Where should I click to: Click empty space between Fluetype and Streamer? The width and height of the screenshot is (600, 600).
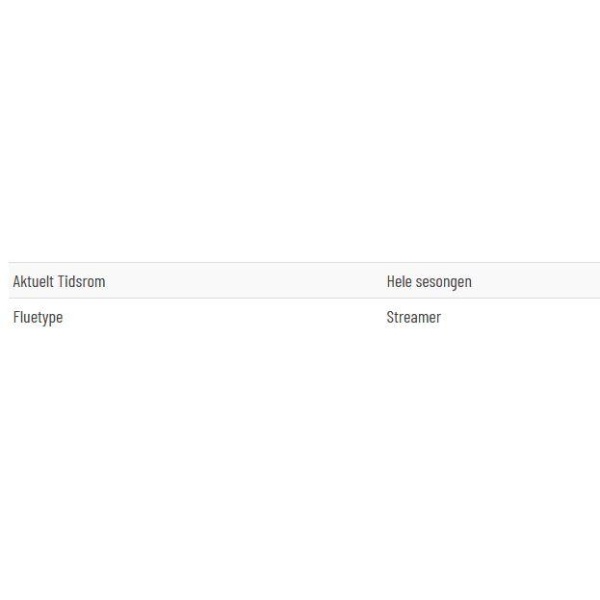tap(224, 317)
